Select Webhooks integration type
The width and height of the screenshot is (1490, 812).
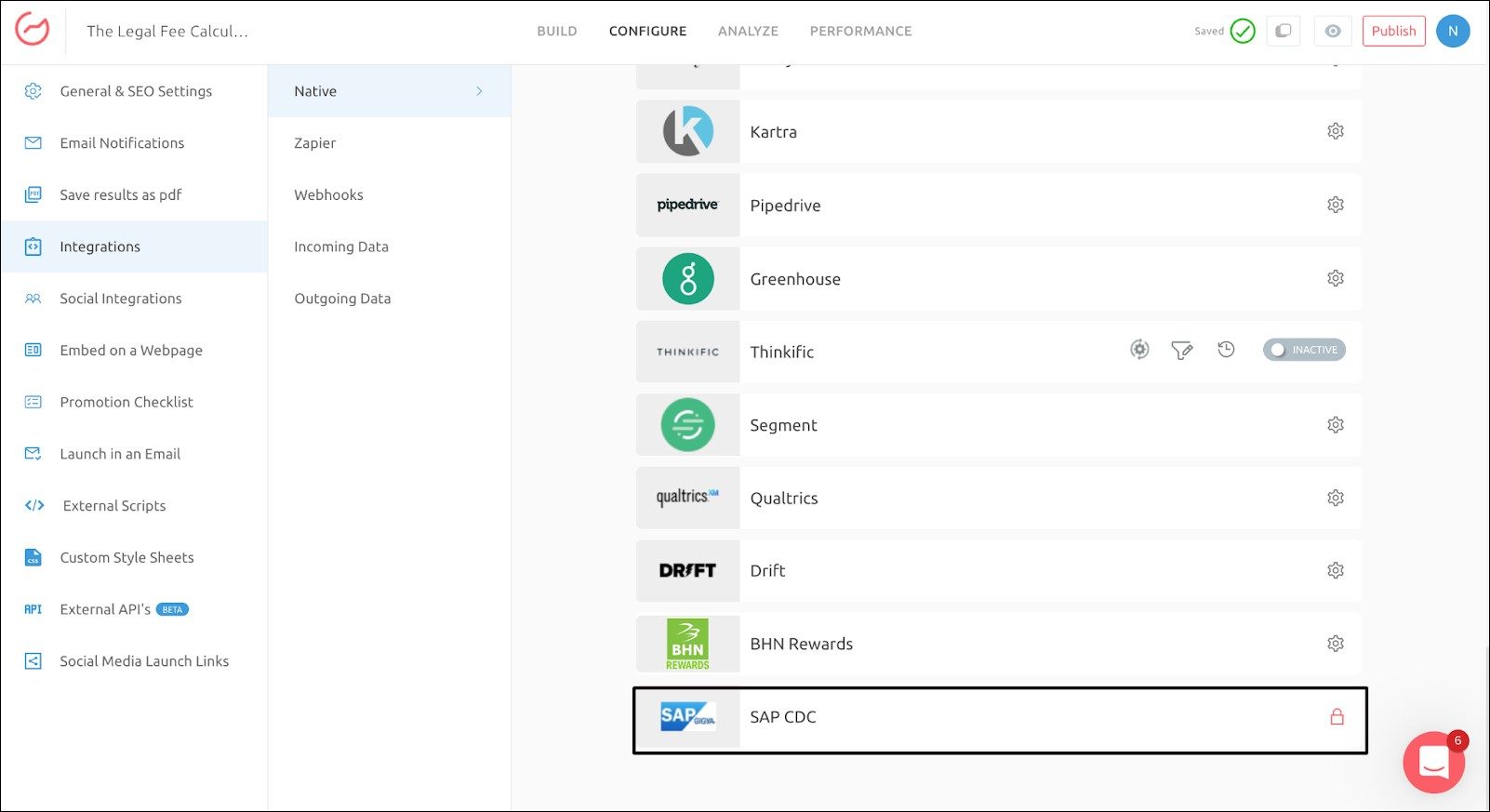328,195
